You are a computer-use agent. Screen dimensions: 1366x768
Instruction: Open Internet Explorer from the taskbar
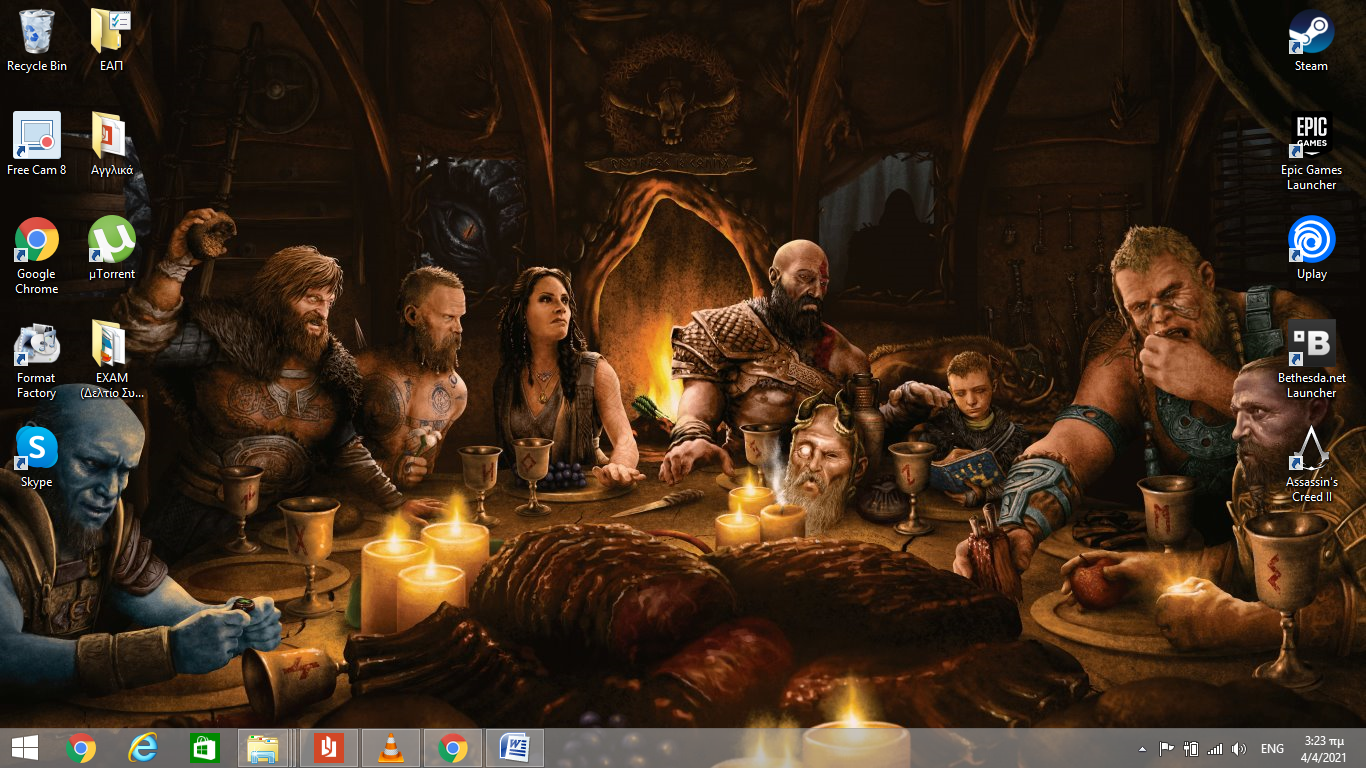pyautogui.click(x=143, y=748)
